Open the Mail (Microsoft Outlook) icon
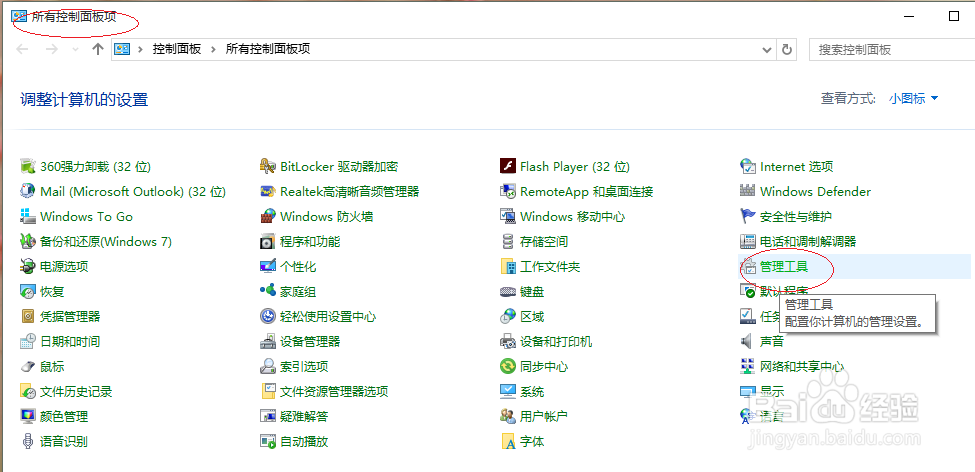This screenshot has height=472, width=975. (28, 192)
